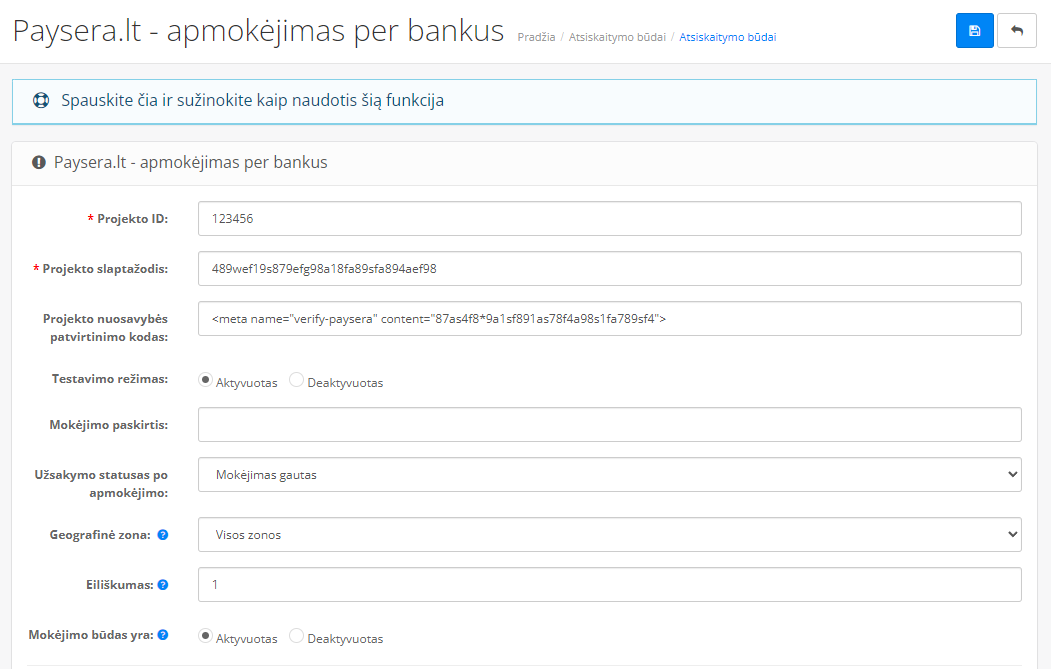The width and height of the screenshot is (1051, 669).
Task: Open the blue Atsiskaitymo būdai breadcrumb
Action: 727,38
